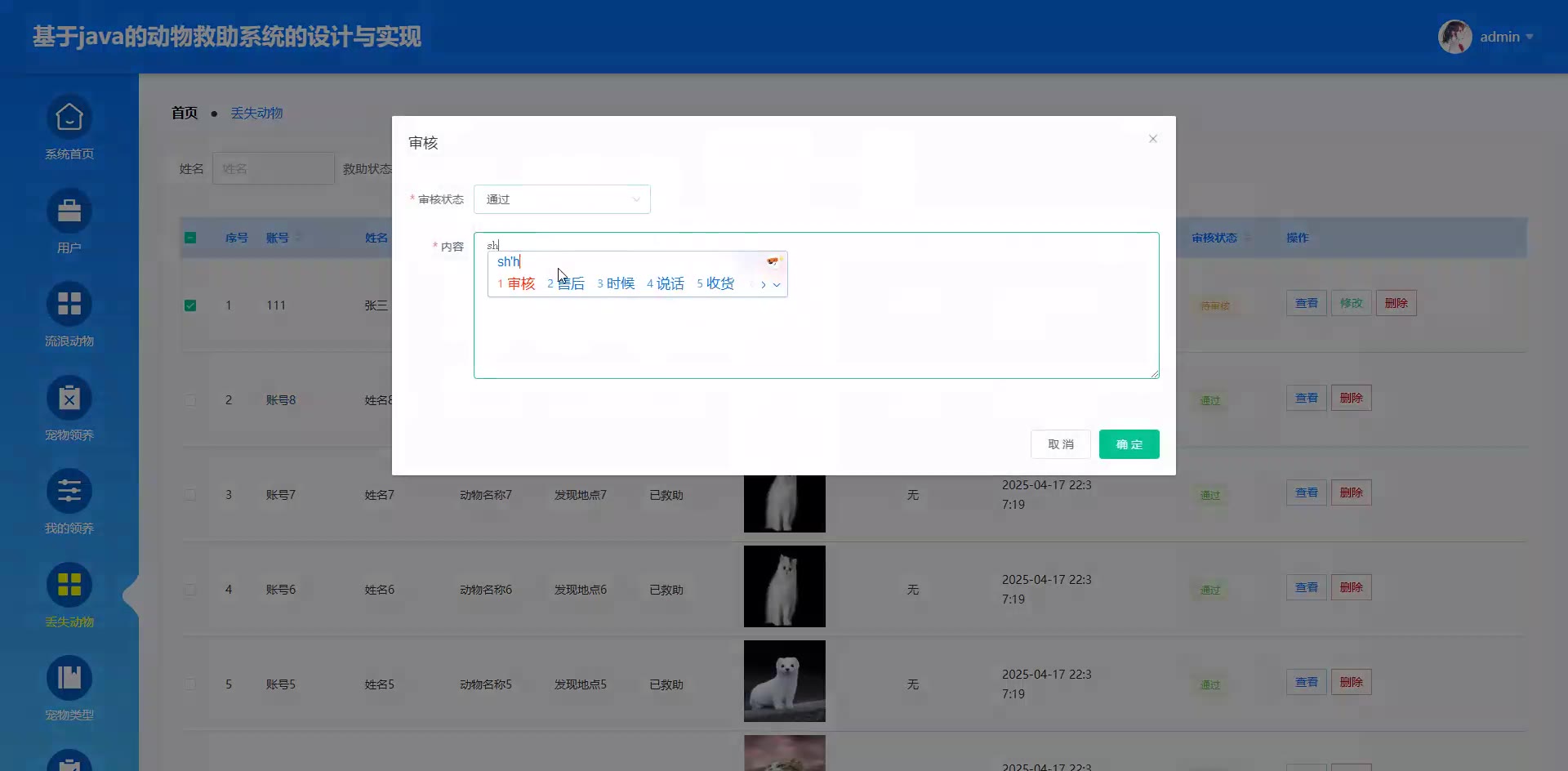
Task: Click 删除 for row 账号5
Action: point(1352,682)
